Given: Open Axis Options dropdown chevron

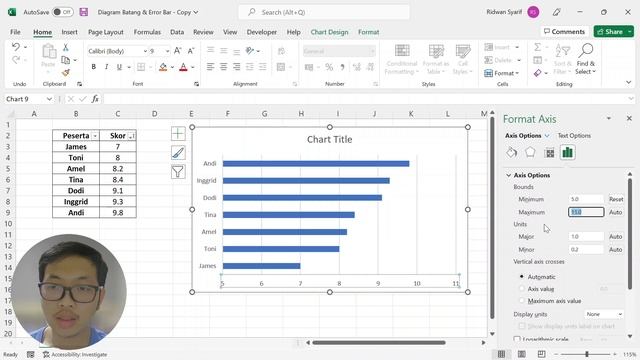Looking at the screenshot, I should click(547, 136).
